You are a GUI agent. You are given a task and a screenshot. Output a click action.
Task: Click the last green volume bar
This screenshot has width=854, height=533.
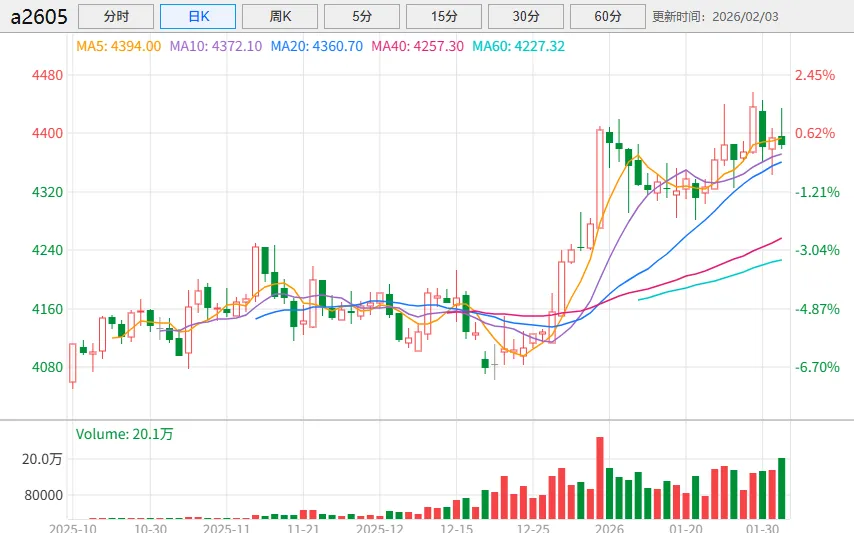(x=782, y=488)
